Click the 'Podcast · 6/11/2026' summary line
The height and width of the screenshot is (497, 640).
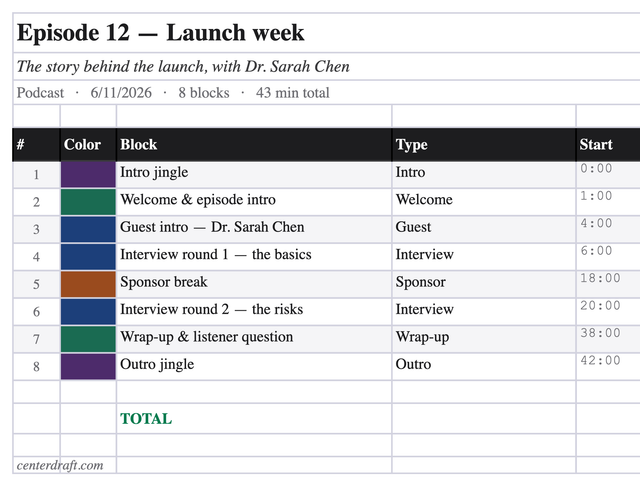pyautogui.click(x=173, y=93)
